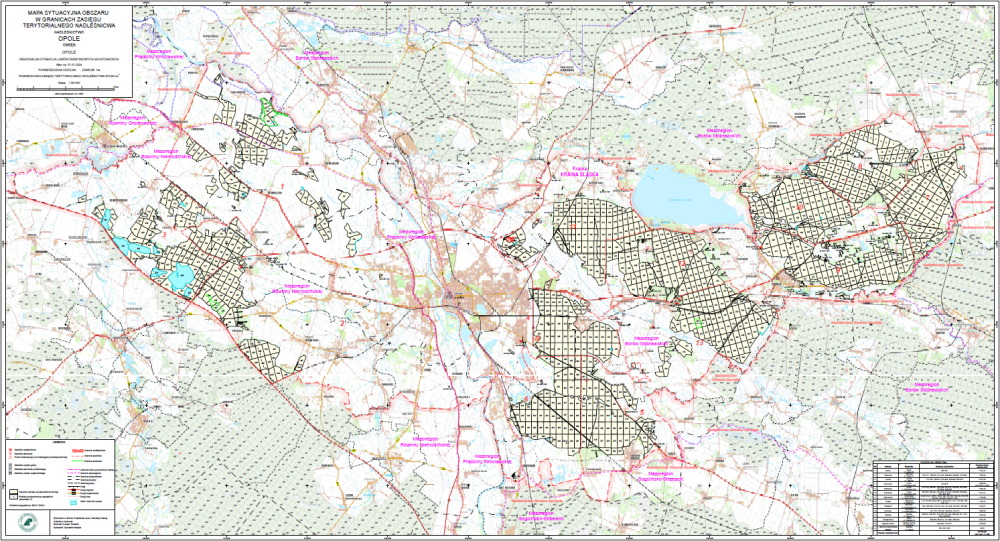The width and height of the screenshot is (1000, 541).
Task: Click the red district number 1
Action: click(283, 187)
